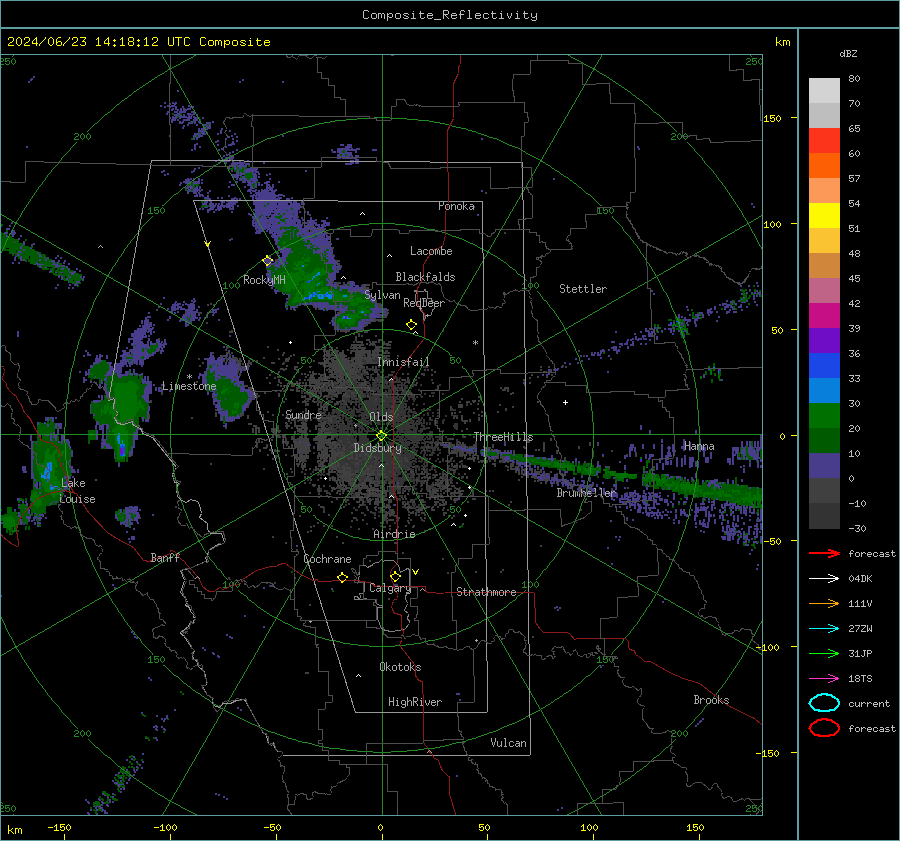Select the Vulcan label
The height and width of the screenshot is (841, 900).
(509, 743)
